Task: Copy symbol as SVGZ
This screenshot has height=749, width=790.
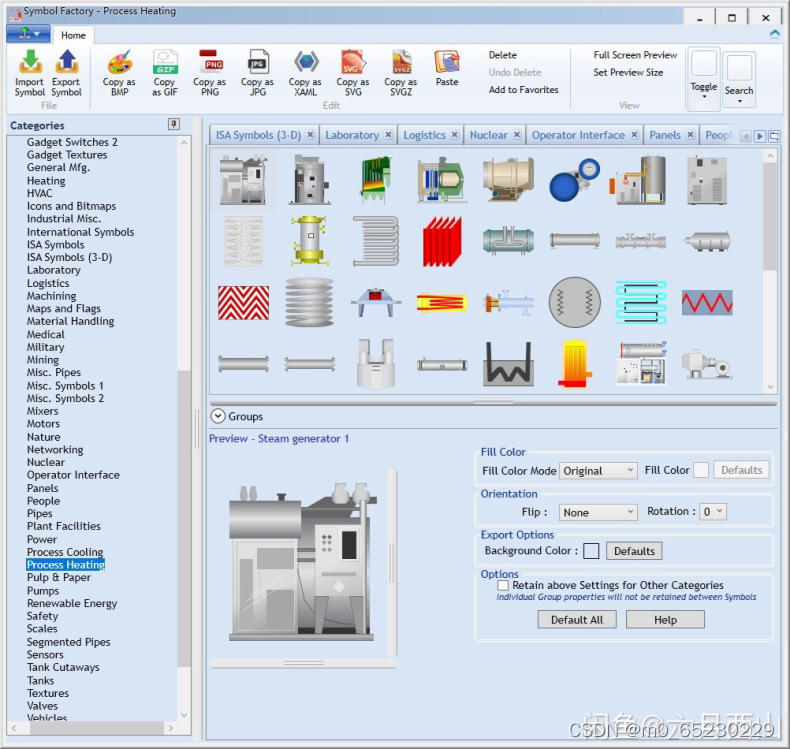Action: (401, 73)
